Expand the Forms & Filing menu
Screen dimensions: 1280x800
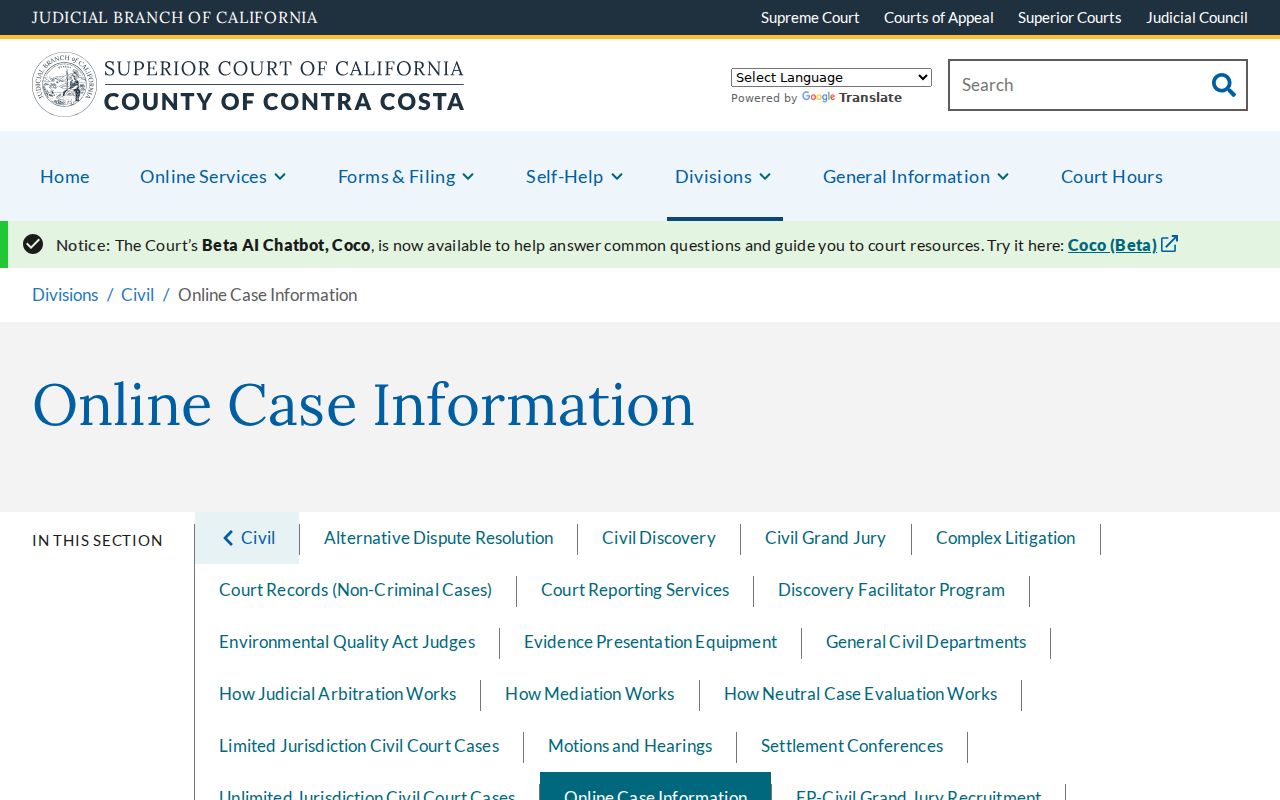(x=406, y=176)
